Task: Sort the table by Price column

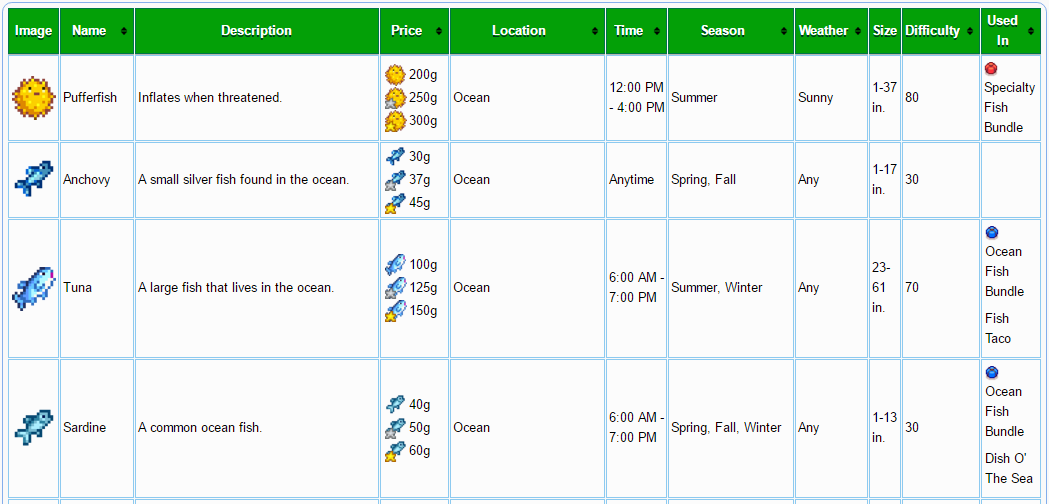Action: pos(414,31)
